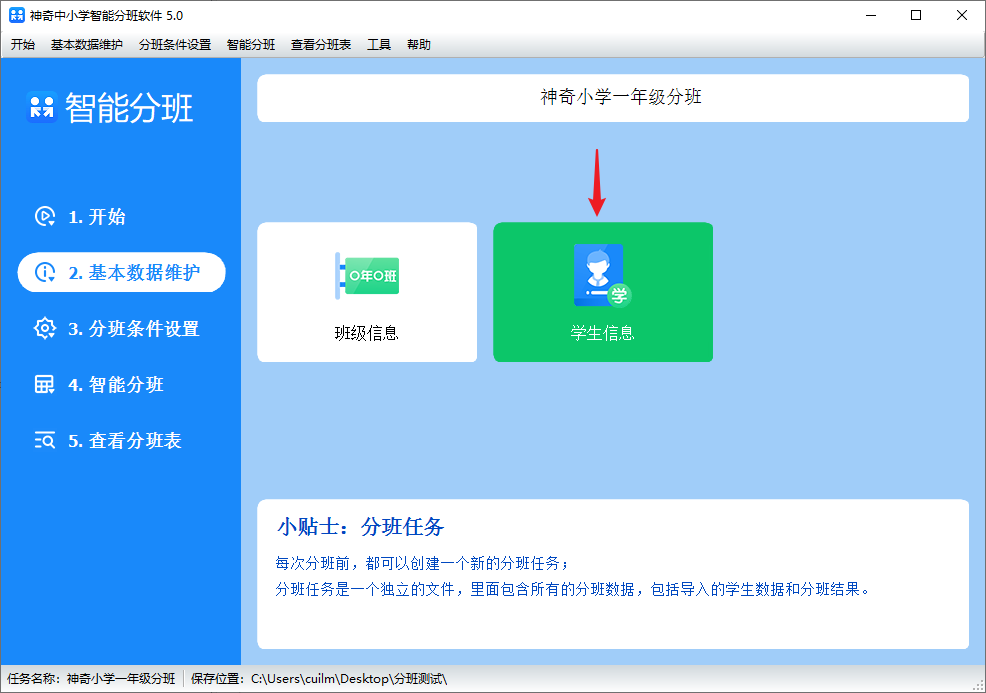Viewport: 986px width, 693px height.
Task: Open the 开始 menu
Action: tap(23, 45)
